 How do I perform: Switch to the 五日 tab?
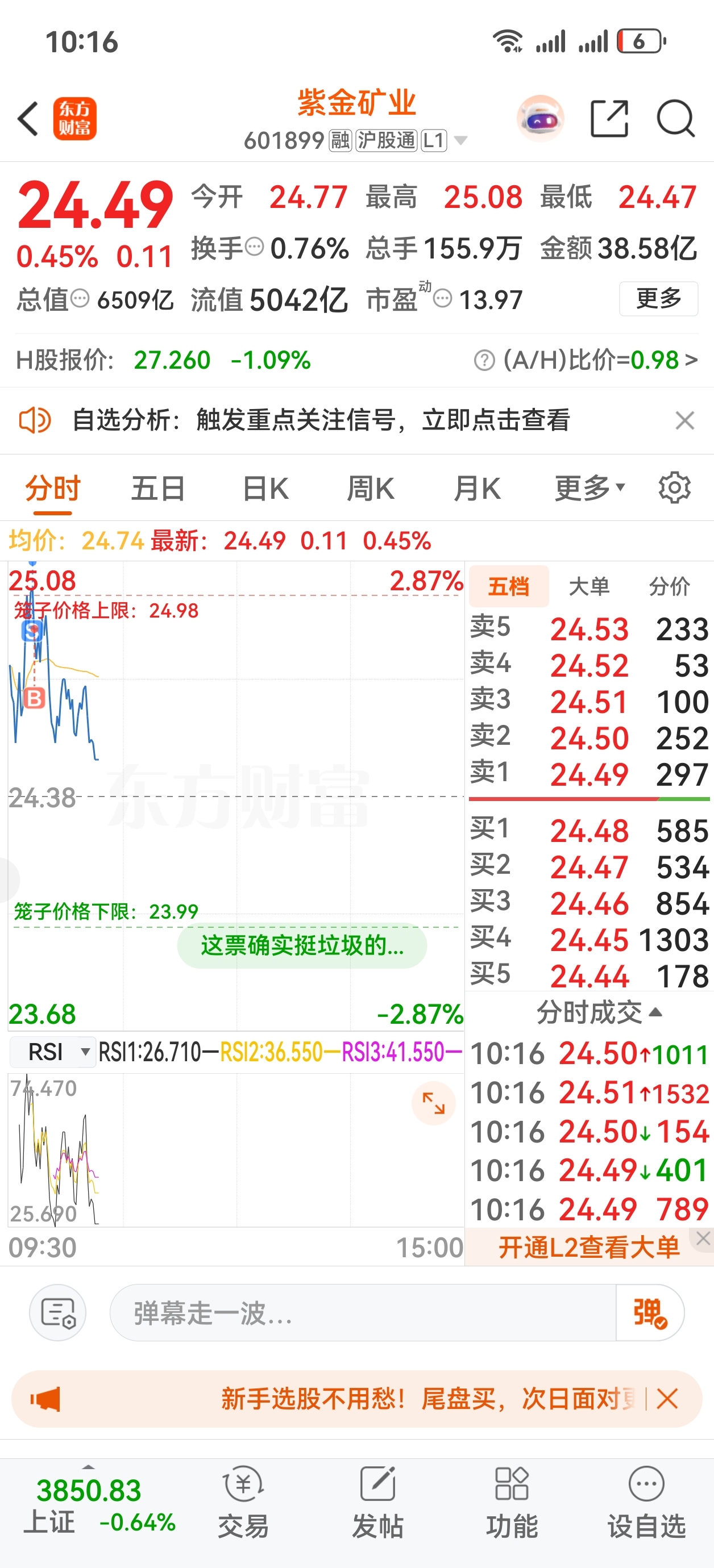[x=159, y=489]
